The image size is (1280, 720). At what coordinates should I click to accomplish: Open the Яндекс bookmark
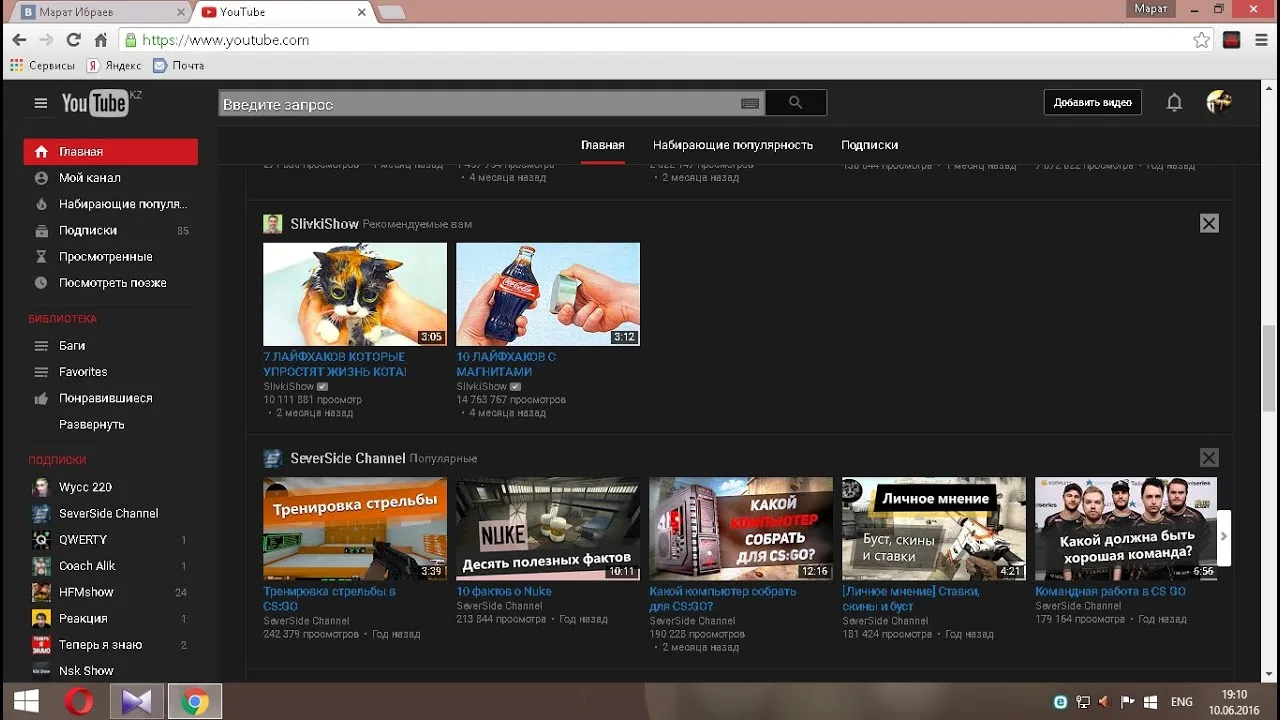click(x=114, y=65)
